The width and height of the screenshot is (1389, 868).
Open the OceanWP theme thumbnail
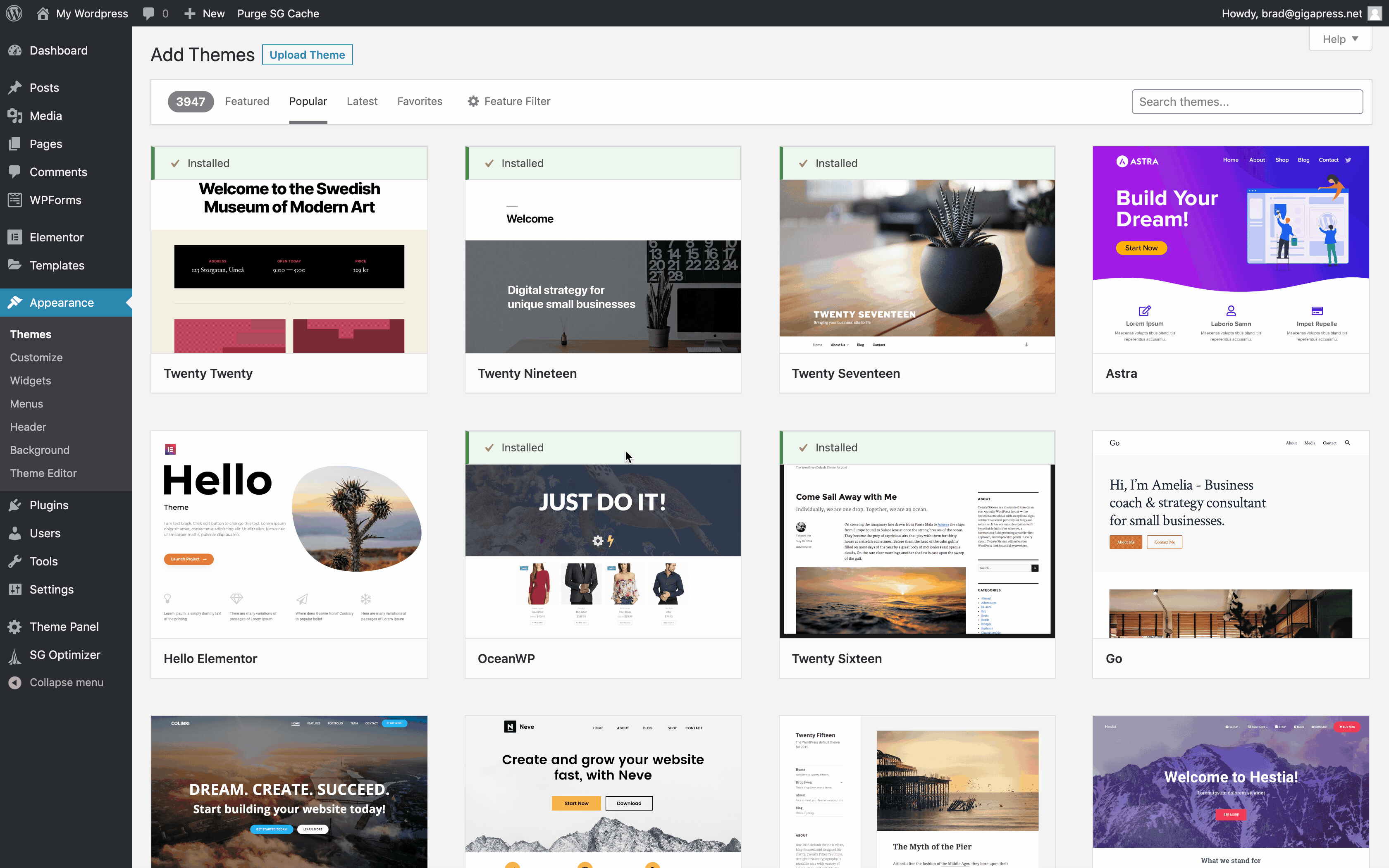[x=603, y=551]
